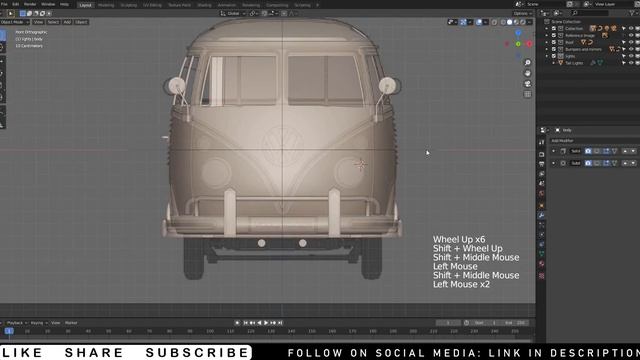Toggle viewport gizmos visibility button

(463, 22)
